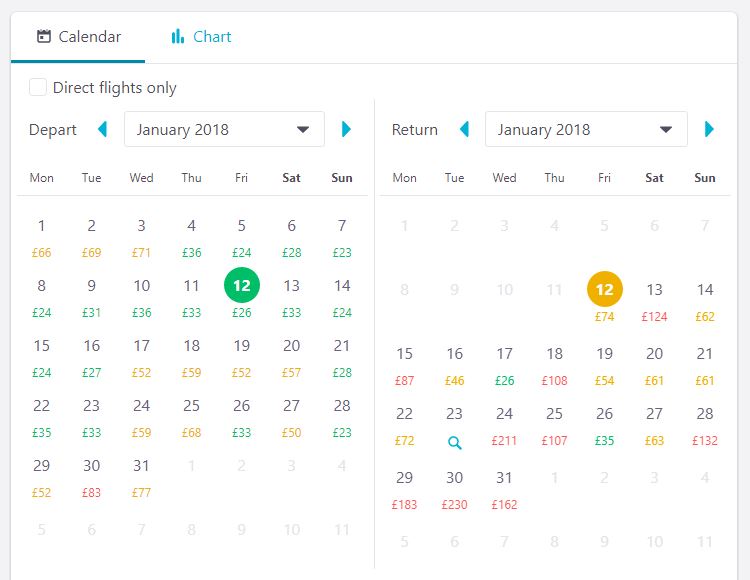Screen dimensions: 750x580
Task: Open the Return month dropdown
Action: coord(586,129)
